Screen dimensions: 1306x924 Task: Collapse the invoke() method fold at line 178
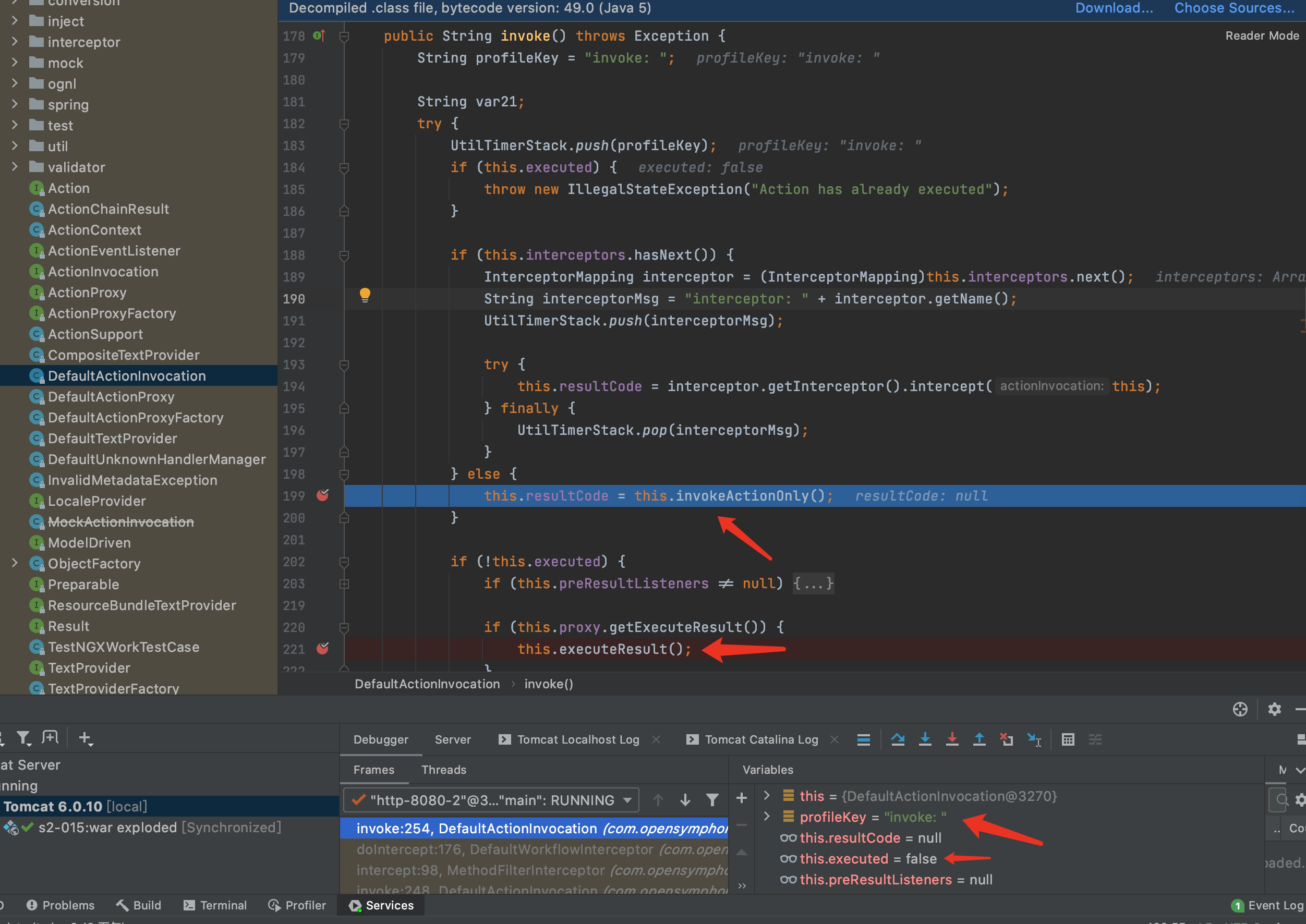[x=344, y=37]
